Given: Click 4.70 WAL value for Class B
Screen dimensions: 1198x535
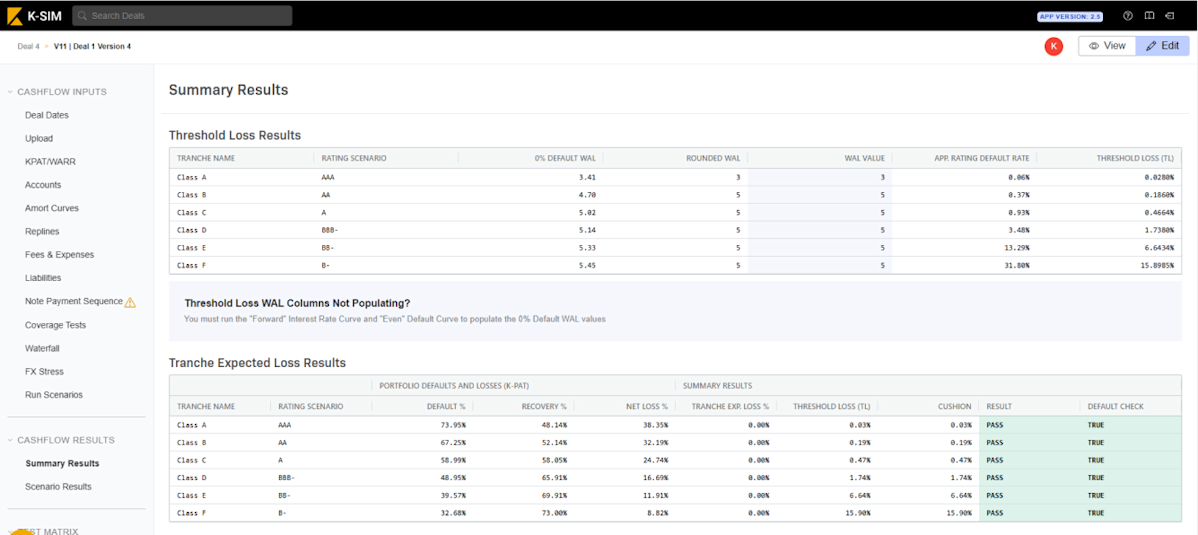Looking at the screenshot, I should click(588, 195).
